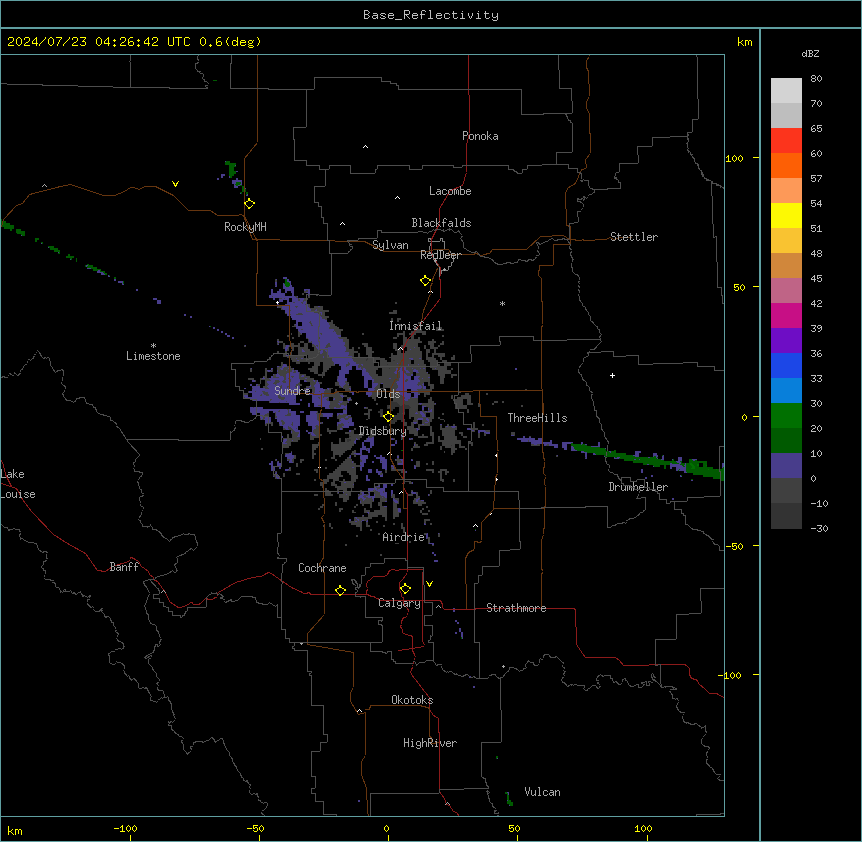Click the magenta 42 dBZ legend swatch
The height and width of the screenshot is (842, 862).
(786, 315)
